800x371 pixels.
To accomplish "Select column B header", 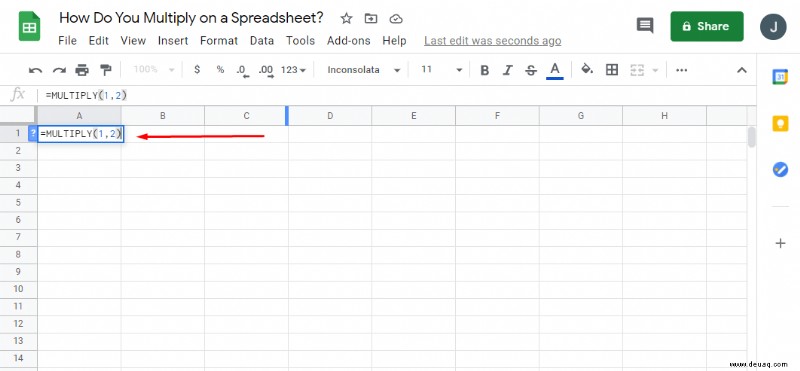I will click(x=163, y=116).
